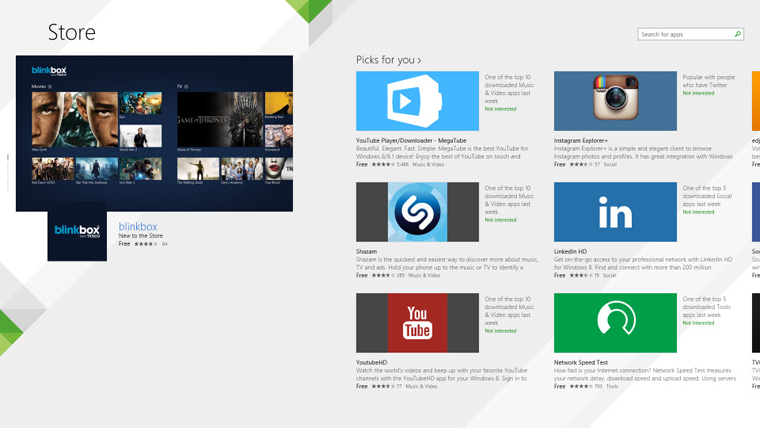This screenshot has width=760, height=428.
Task: Open the MegaTube YouTube Player app tile
Action: pos(417,101)
